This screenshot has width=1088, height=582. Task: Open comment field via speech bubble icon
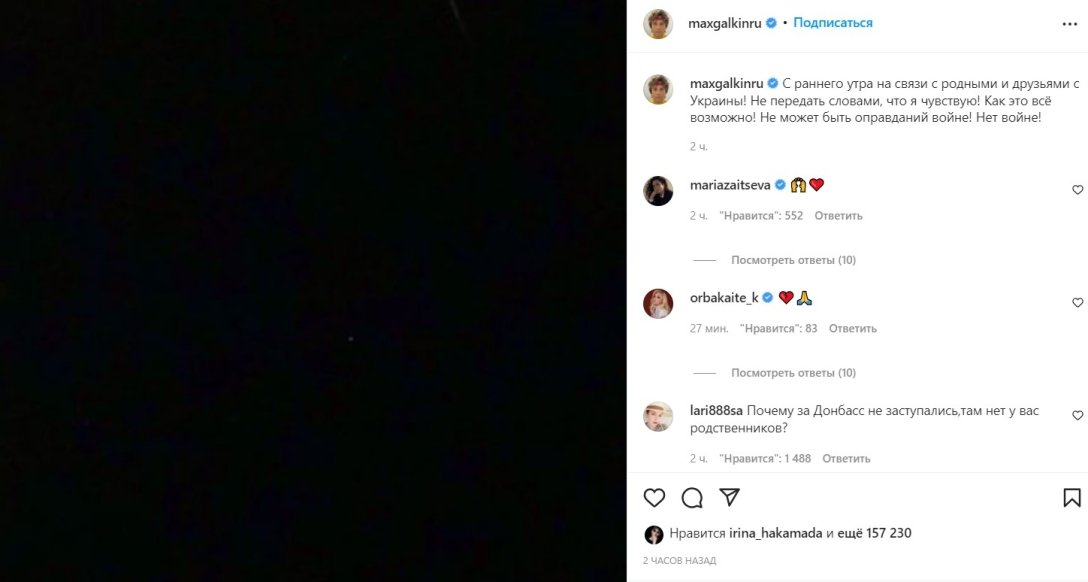(x=692, y=497)
